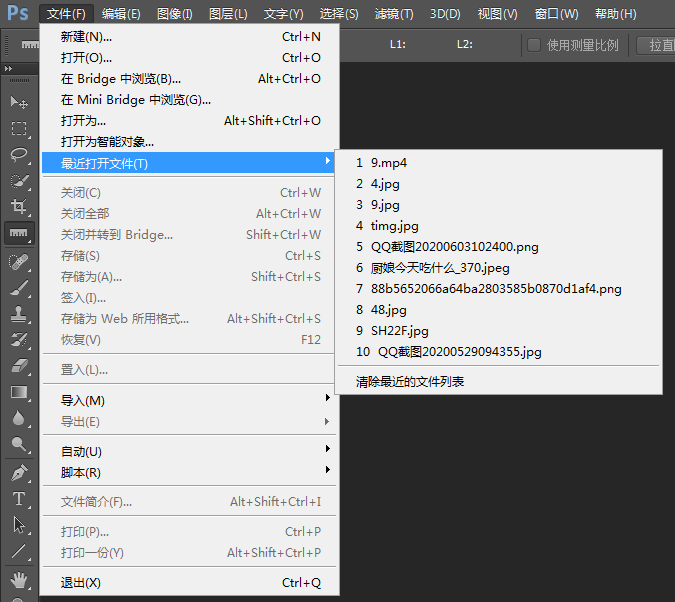Choose 打开为... menu entry
The width and height of the screenshot is (675, 602).
coord(188,121)
